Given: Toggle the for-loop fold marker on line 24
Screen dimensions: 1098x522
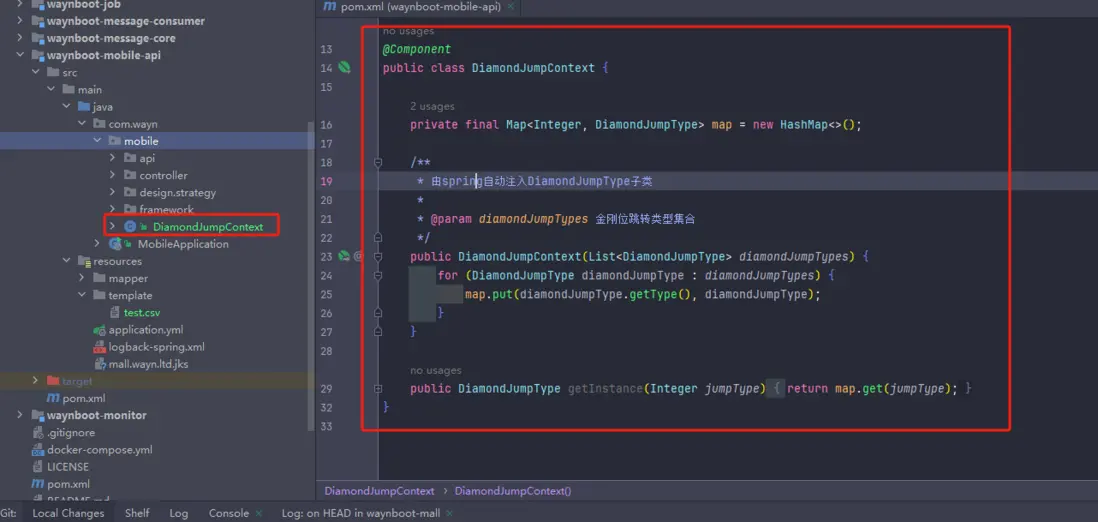Looking at the screenshot, I should pos(378,275).
